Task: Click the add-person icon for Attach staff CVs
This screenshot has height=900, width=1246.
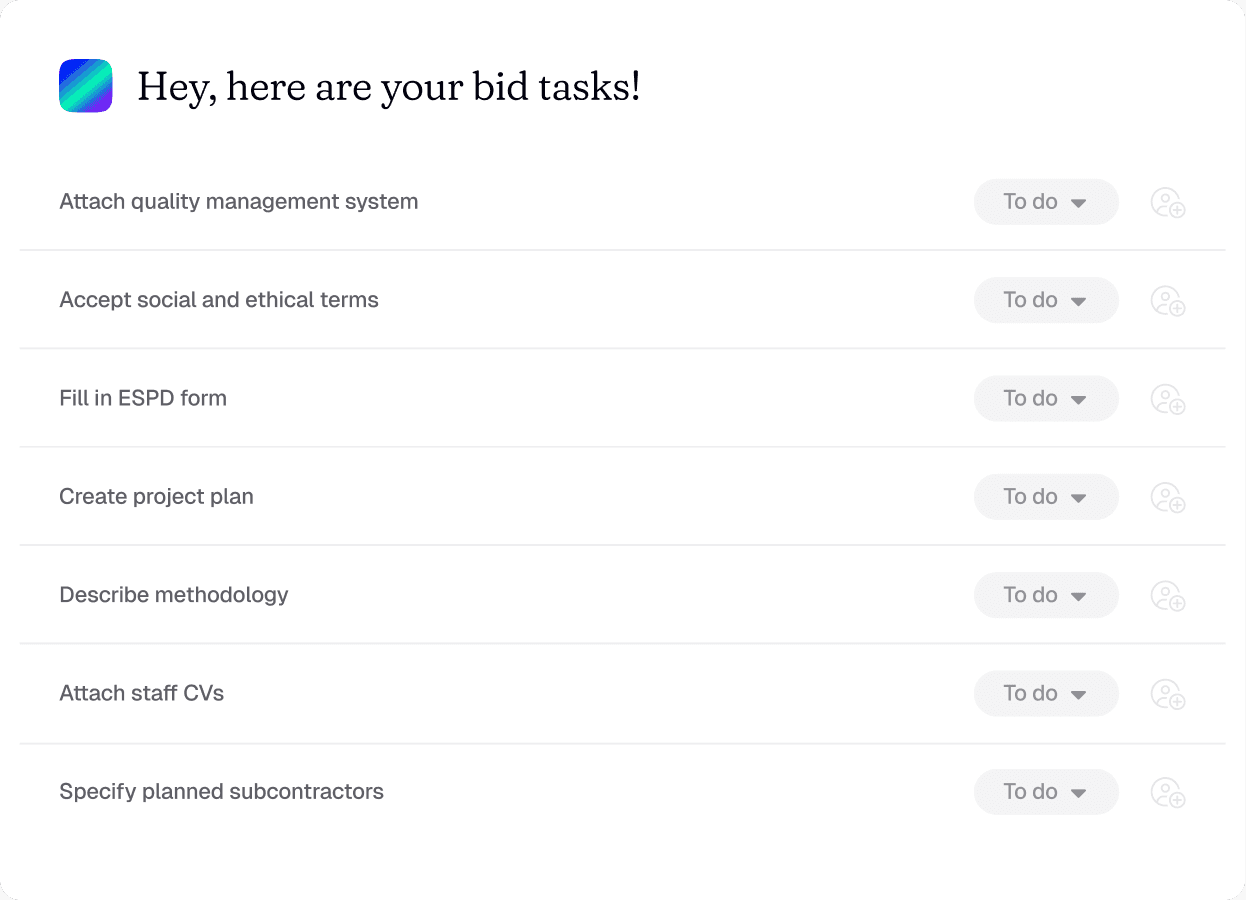Action: pos(1167,694)
